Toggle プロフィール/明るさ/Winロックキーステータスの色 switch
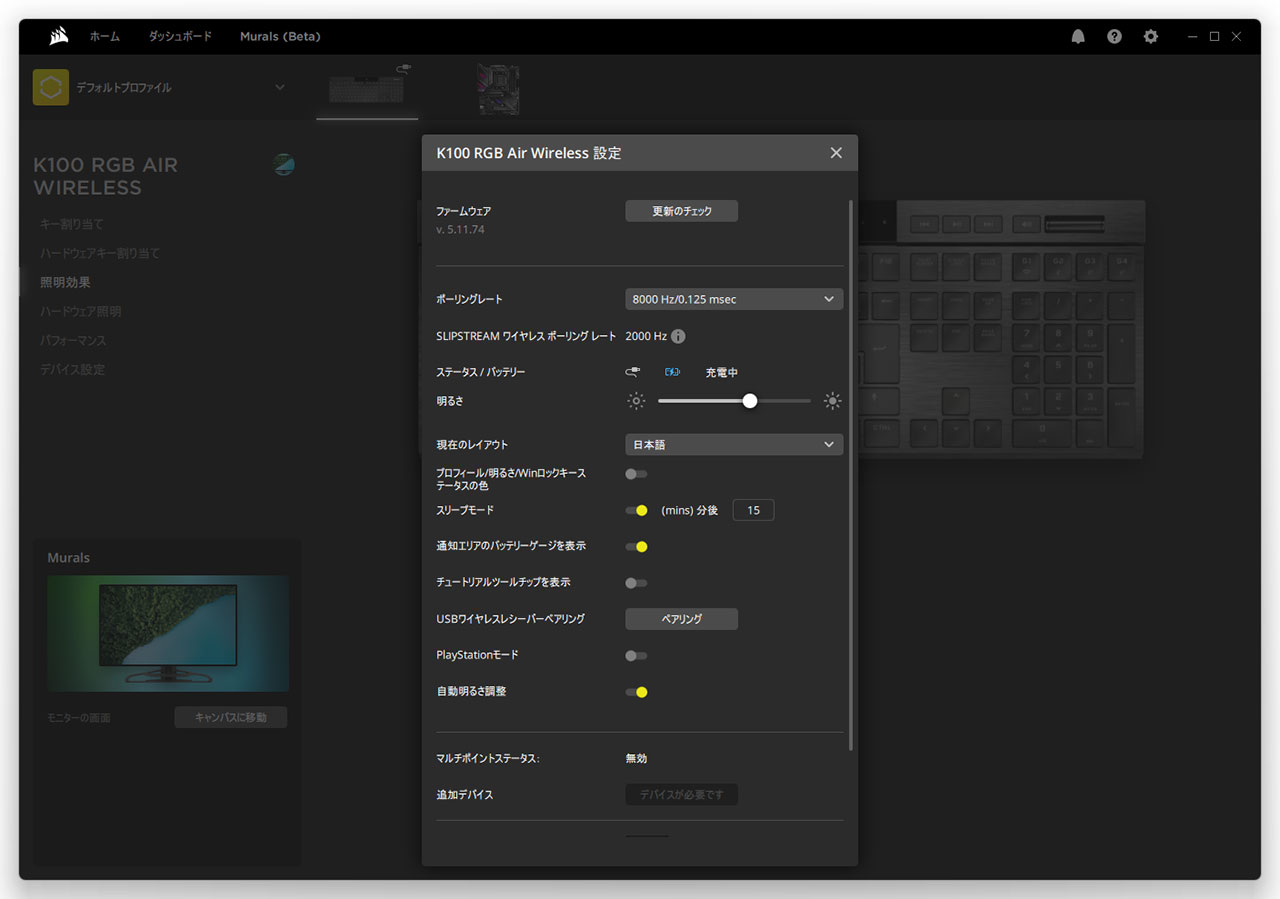 pos(636,474)
